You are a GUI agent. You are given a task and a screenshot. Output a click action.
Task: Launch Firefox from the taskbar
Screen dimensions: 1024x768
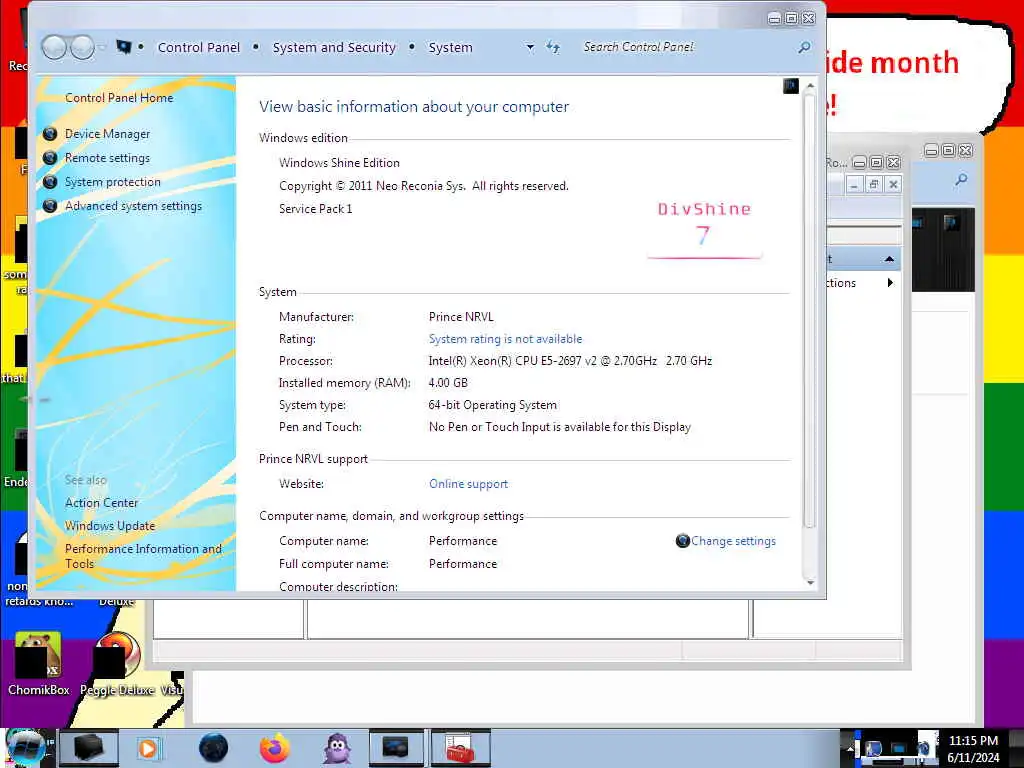(x=275, y=748)
